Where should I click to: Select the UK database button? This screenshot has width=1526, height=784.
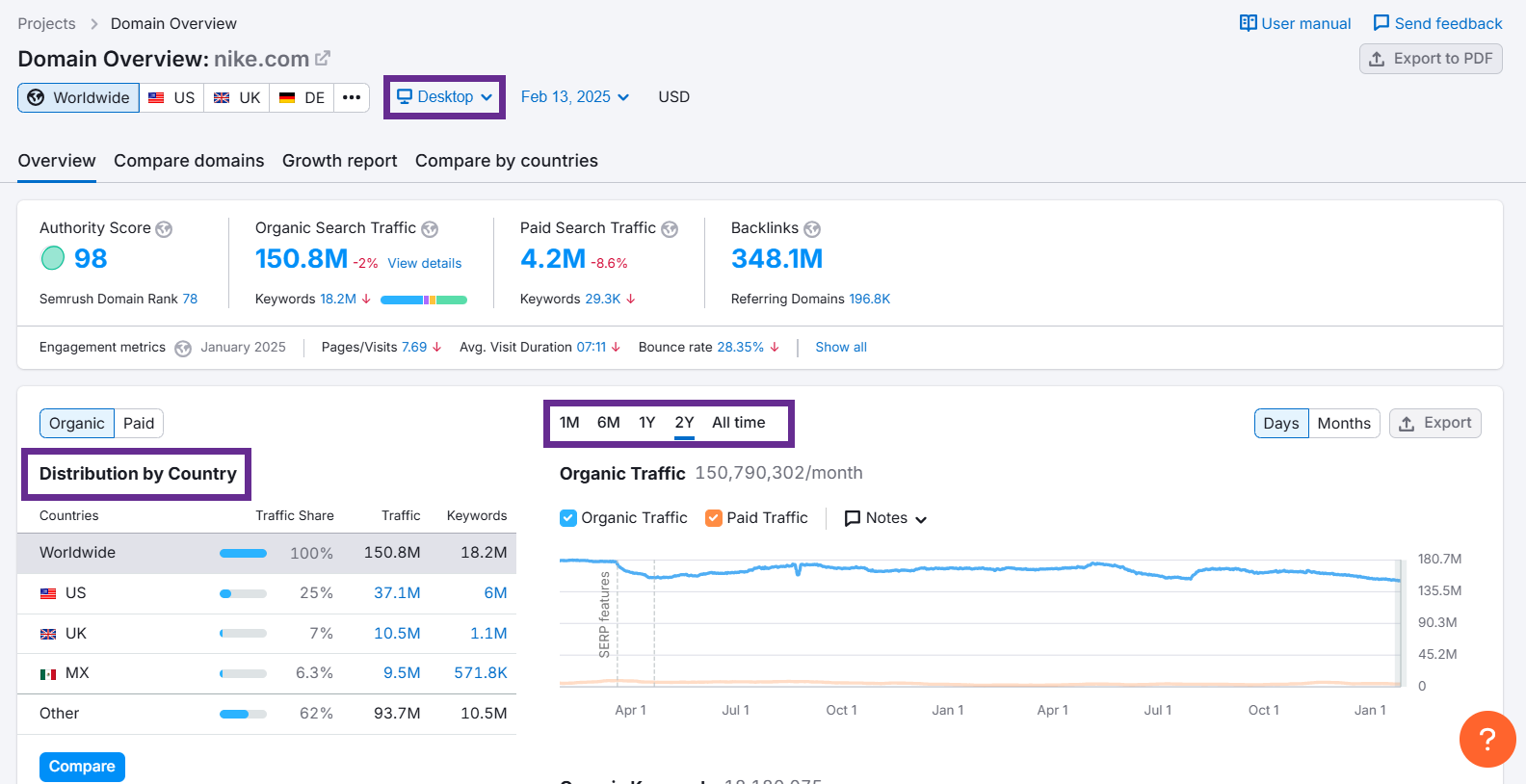click(237, 97)
